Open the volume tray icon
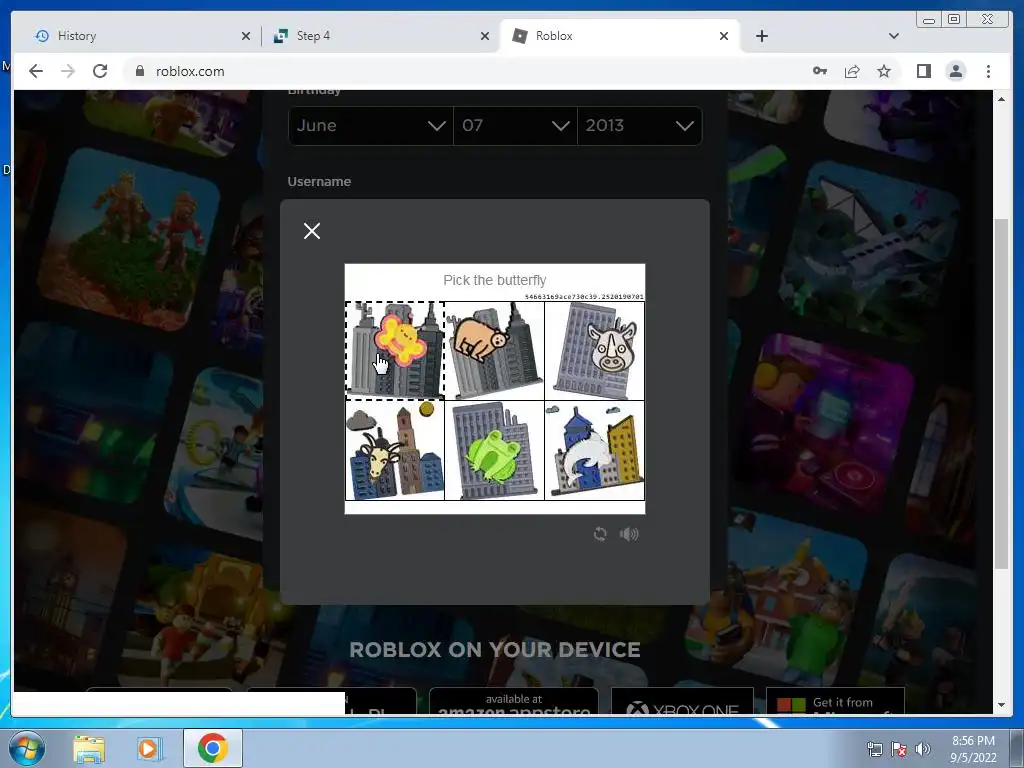The width and height of the screenshot is (1024, 768). pos(922,749)
